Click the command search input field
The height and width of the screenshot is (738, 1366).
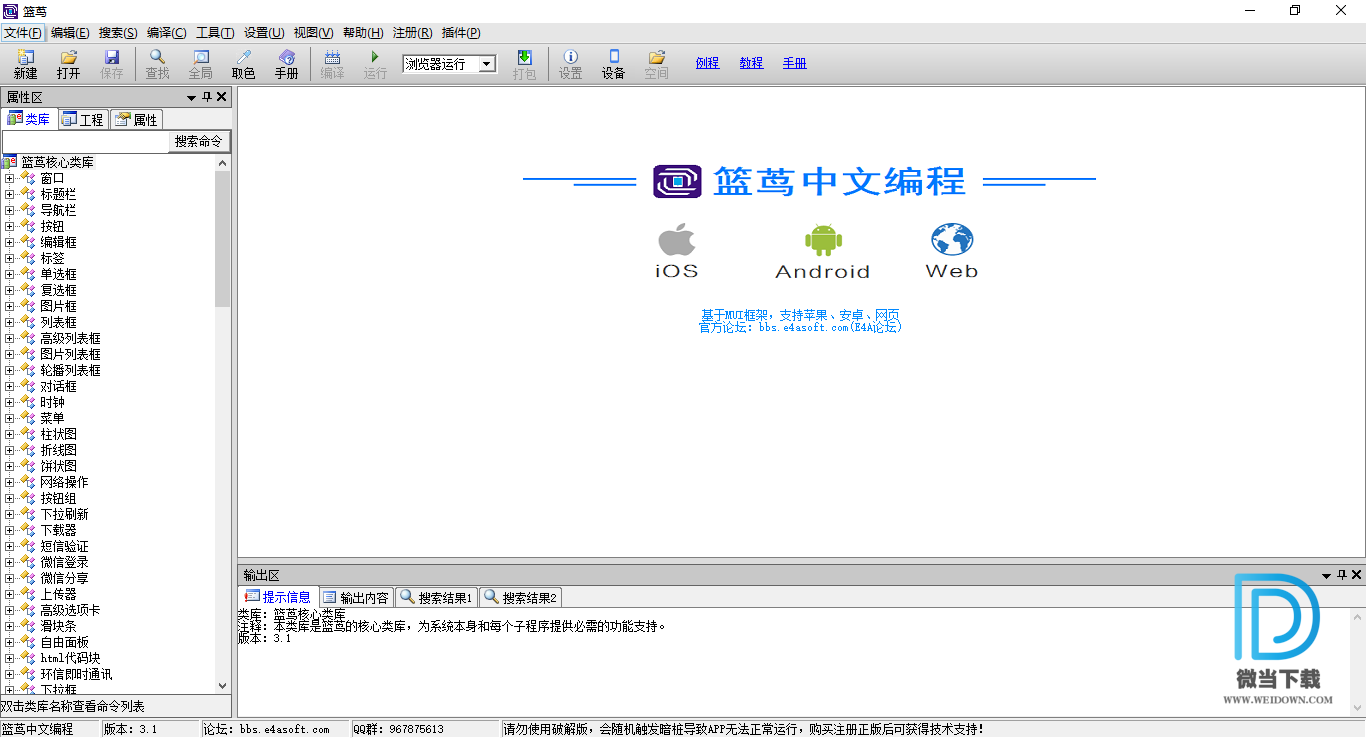84,142
